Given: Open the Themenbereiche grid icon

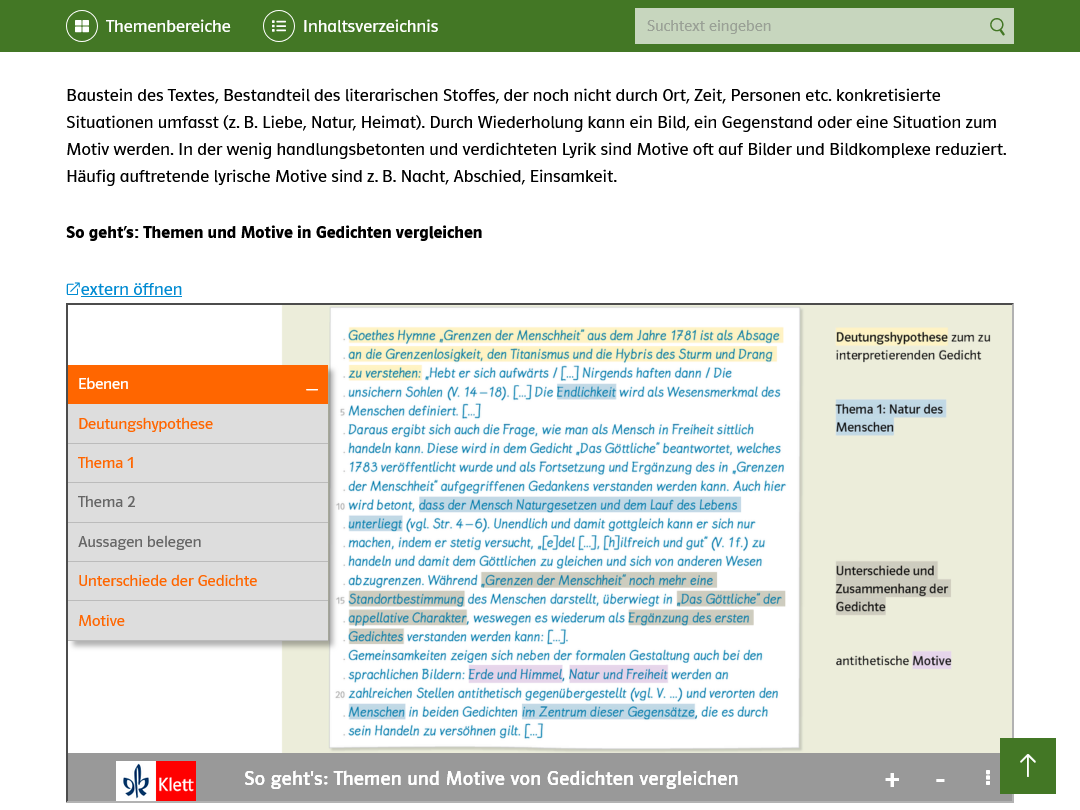Looking at the screenshot, I should (x=82, y=26).
